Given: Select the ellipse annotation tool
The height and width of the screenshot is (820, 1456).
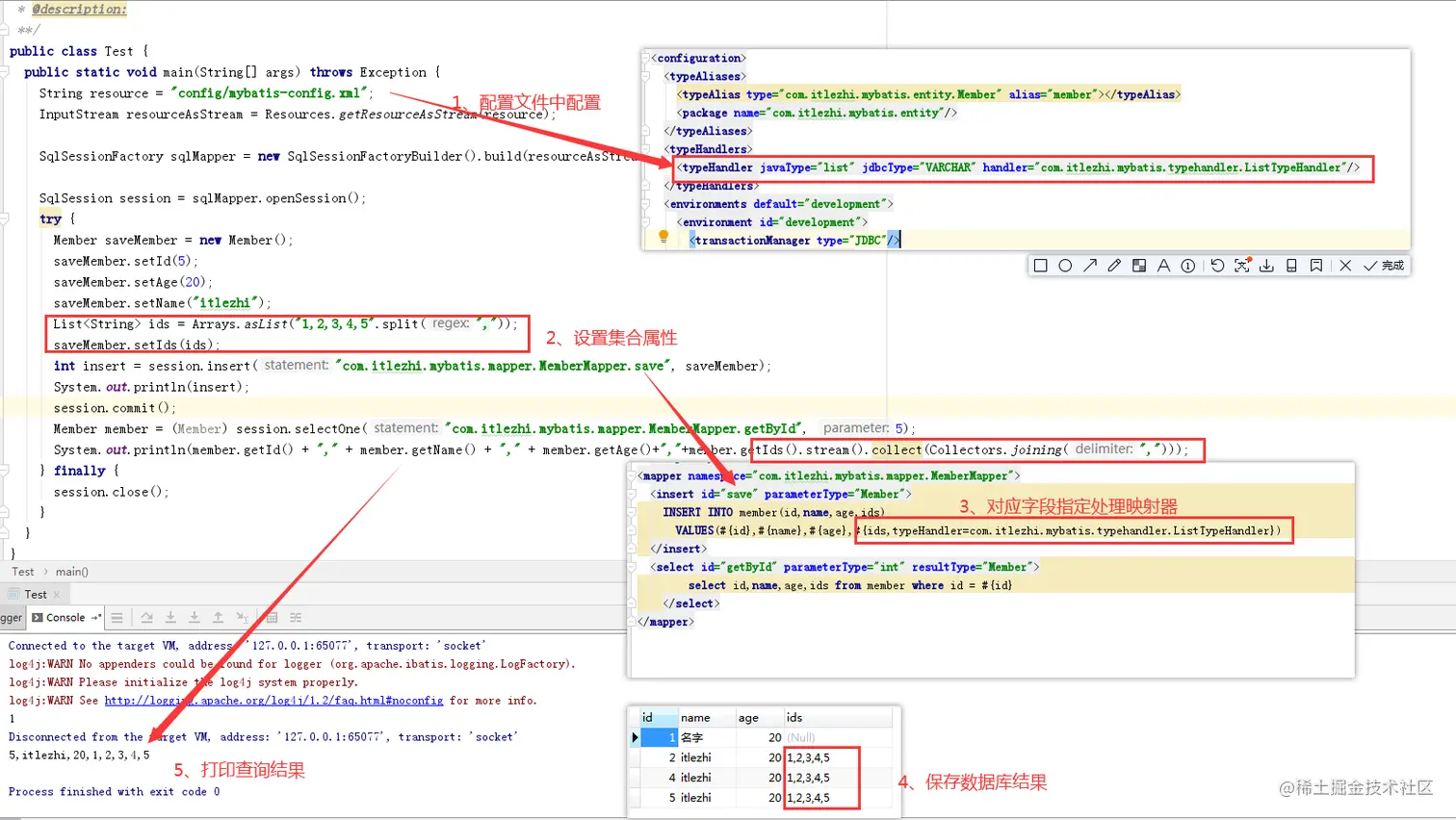Looking at the screenshot, I should (1065, 266).
